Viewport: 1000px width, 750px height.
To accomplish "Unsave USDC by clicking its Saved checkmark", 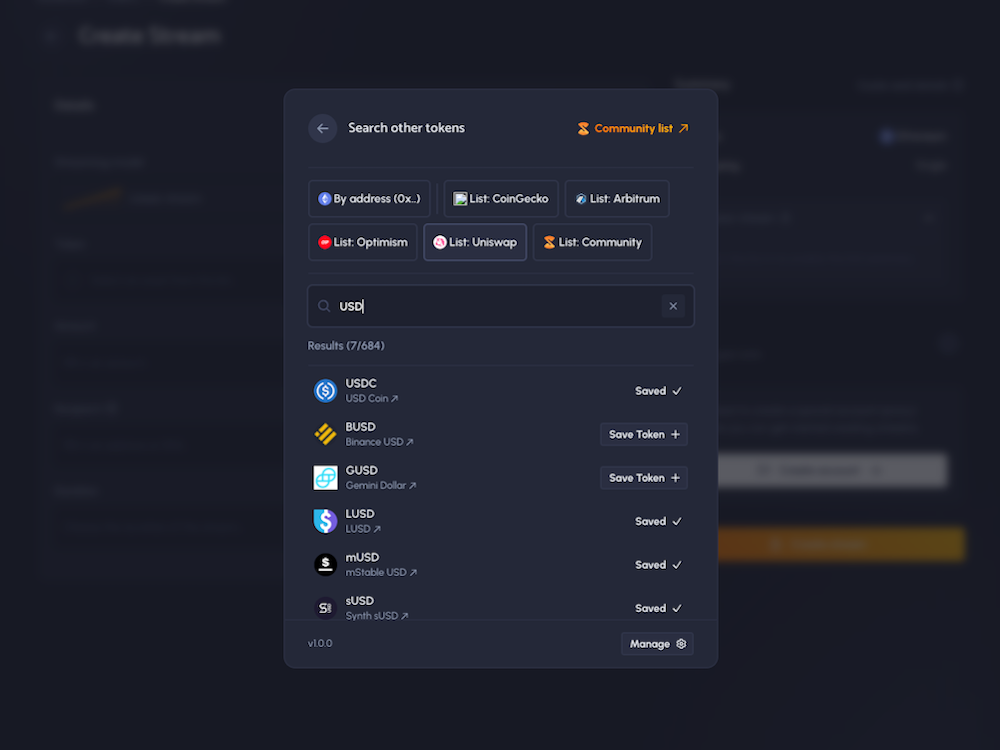I will (x=657, y=390).
